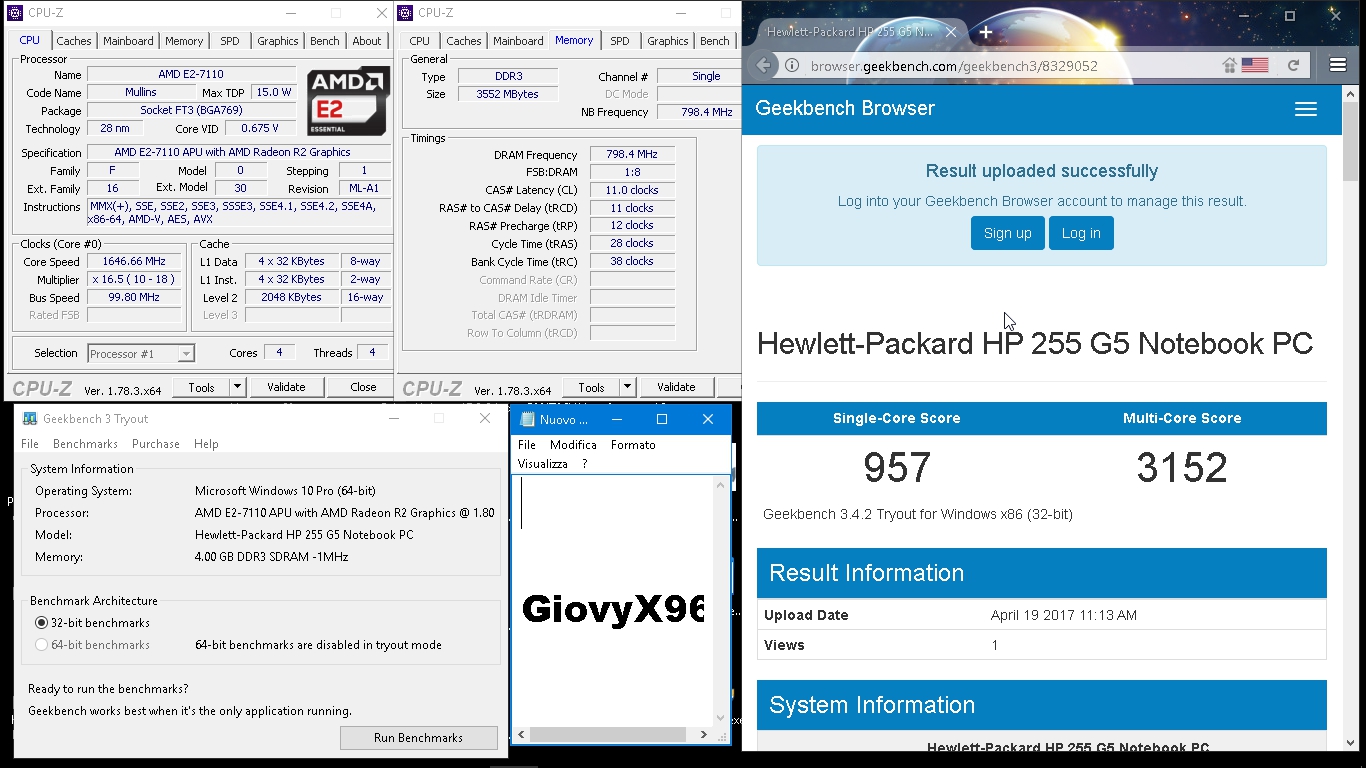Click the CPU-Z title bar icon in Memory window

[x=405, y=13]
